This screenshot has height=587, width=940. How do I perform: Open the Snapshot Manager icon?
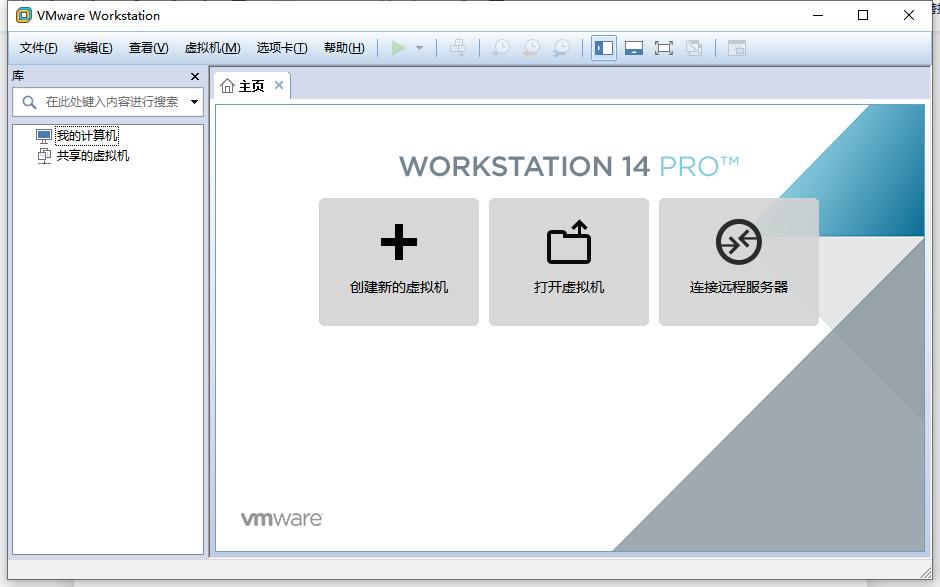point(561,47)
